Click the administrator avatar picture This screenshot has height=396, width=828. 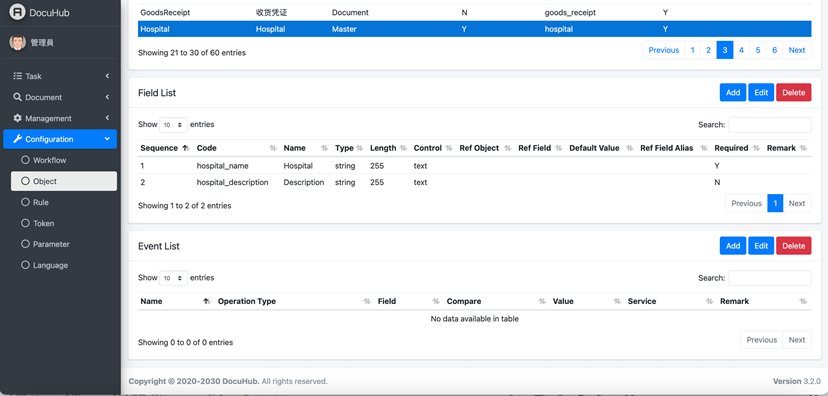[17, 43]
